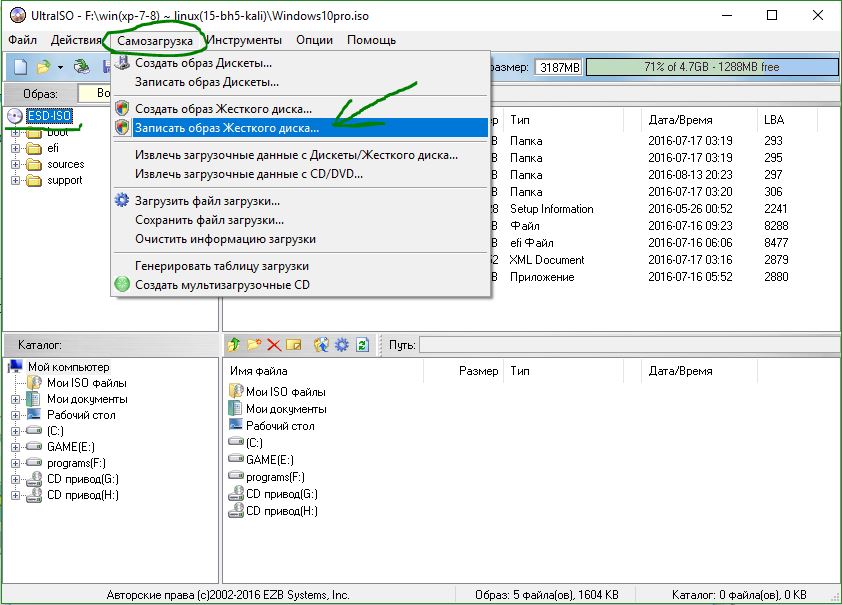Open the Самозагрузка menu

point(155,41)
